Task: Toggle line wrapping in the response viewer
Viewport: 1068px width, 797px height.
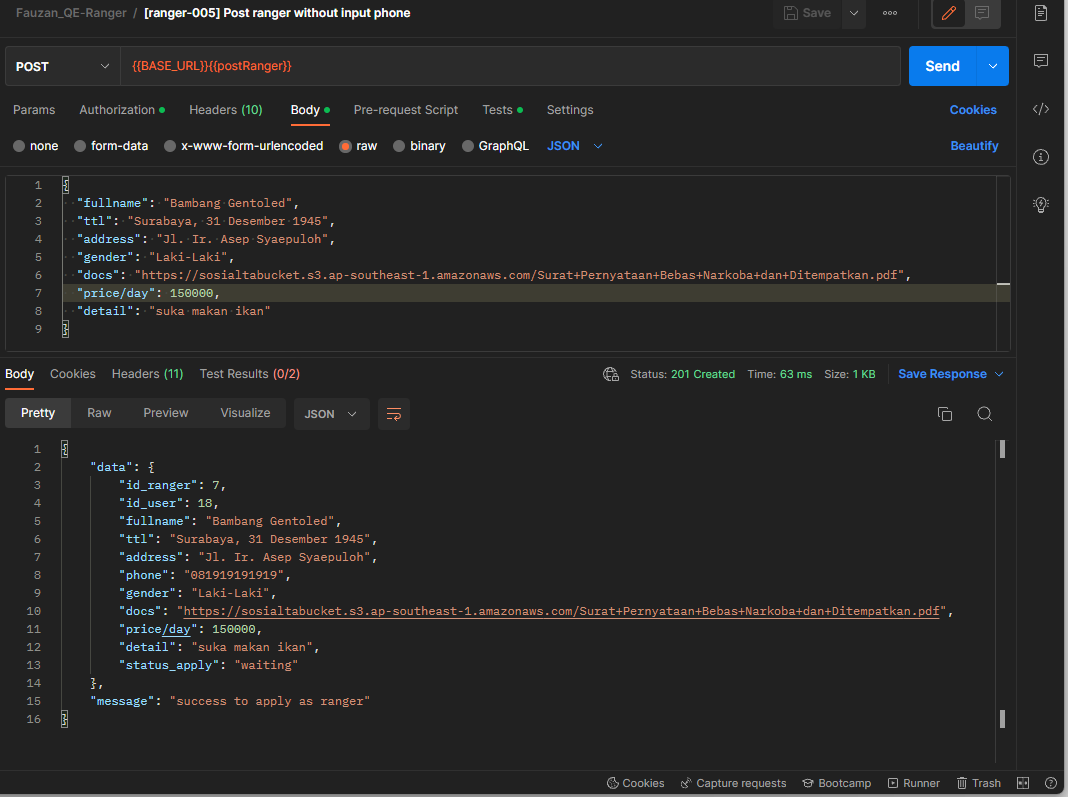Action: coord(393,413)
